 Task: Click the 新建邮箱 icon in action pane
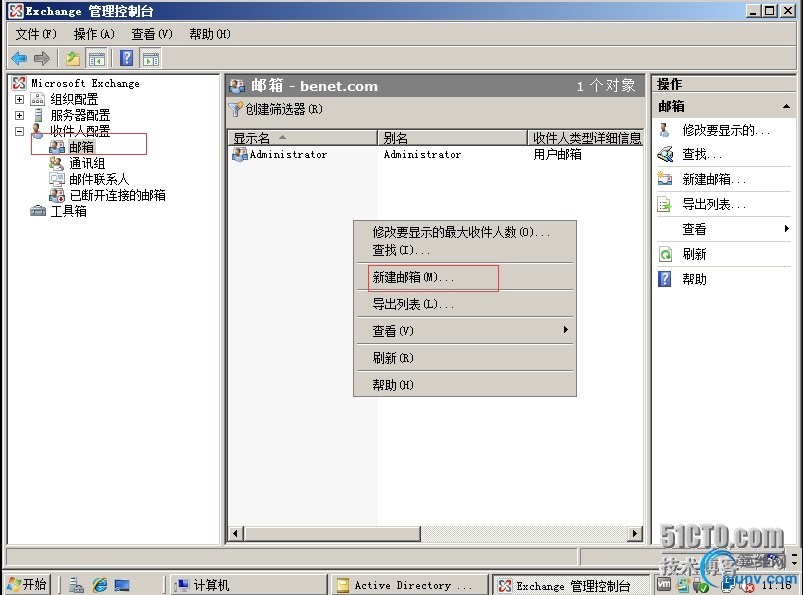point(665,179)
